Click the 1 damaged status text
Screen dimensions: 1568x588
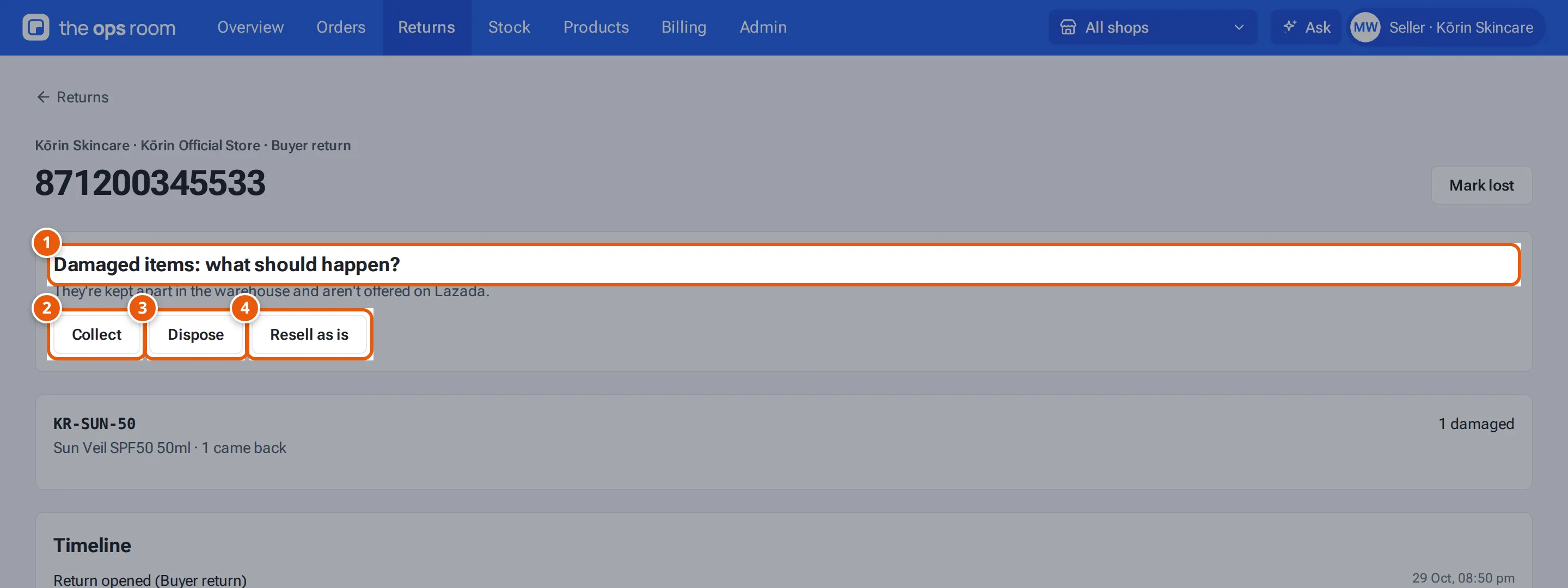pyautogui.click(x=1475, y=424)
